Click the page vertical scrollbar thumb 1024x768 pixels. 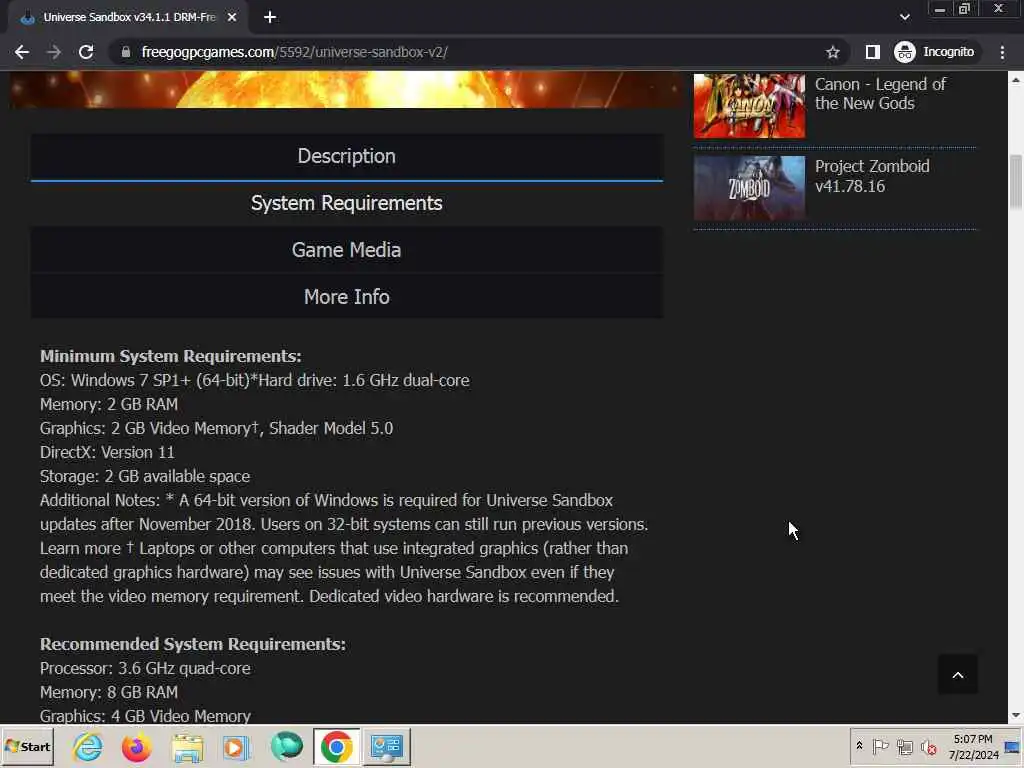(1016, 182)
